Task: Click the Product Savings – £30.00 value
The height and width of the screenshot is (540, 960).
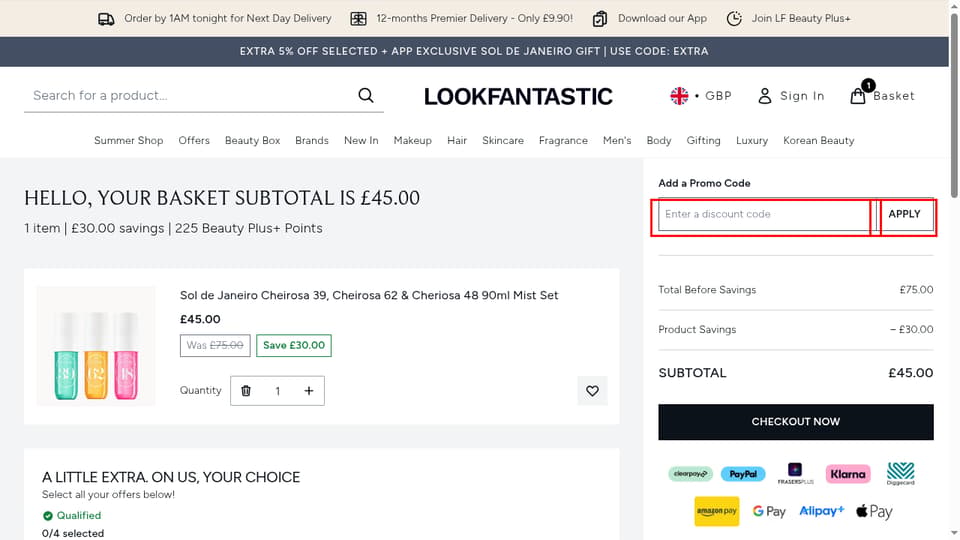Action: (912, 329)
